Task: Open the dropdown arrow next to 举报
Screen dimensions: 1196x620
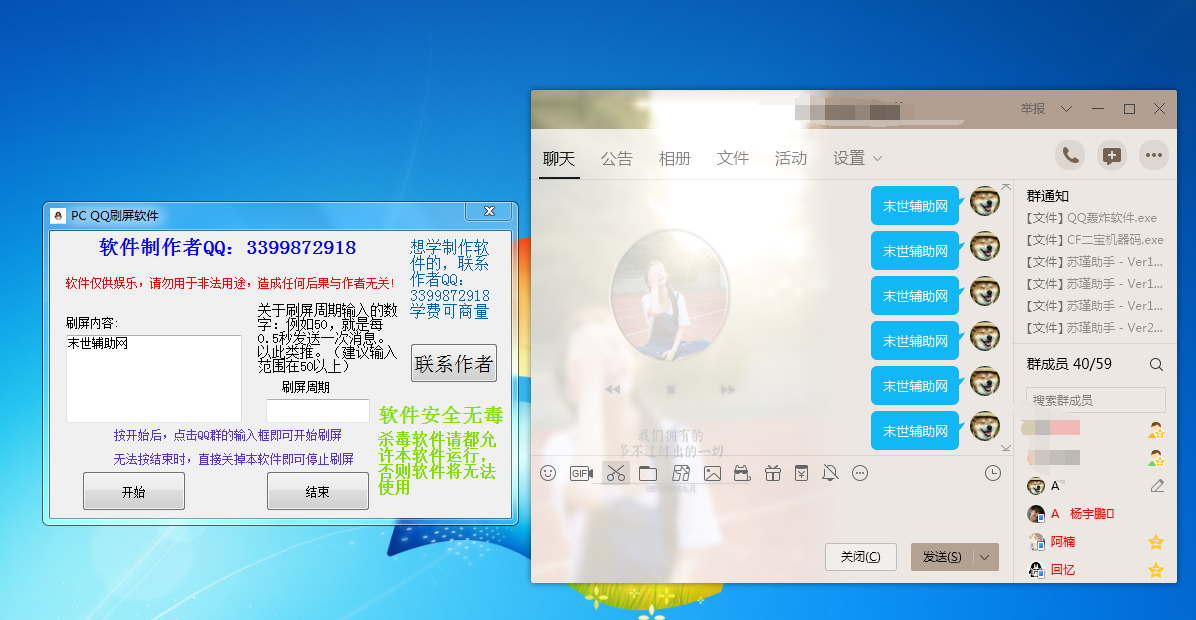Action: pos(1066,109)
